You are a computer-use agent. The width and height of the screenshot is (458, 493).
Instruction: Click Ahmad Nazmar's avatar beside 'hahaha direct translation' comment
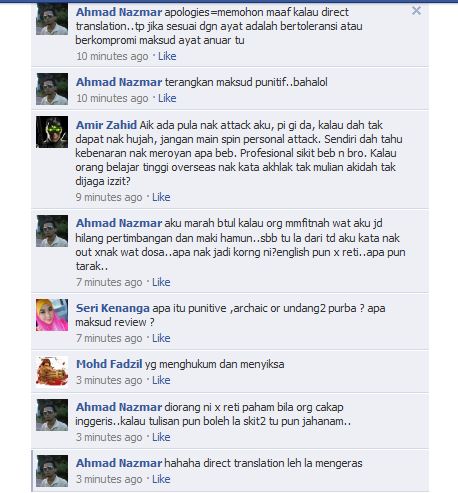click(52, 471)
